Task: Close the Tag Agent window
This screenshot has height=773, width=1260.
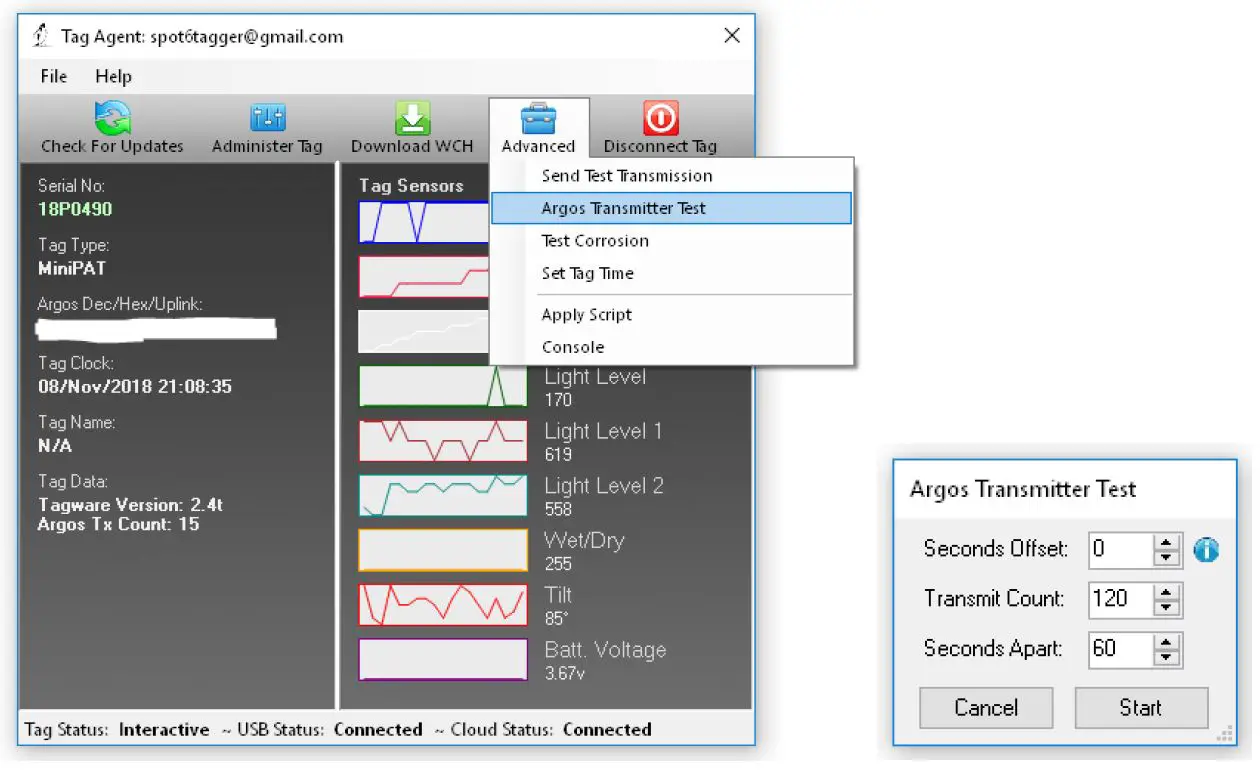Action: [732, 36]
